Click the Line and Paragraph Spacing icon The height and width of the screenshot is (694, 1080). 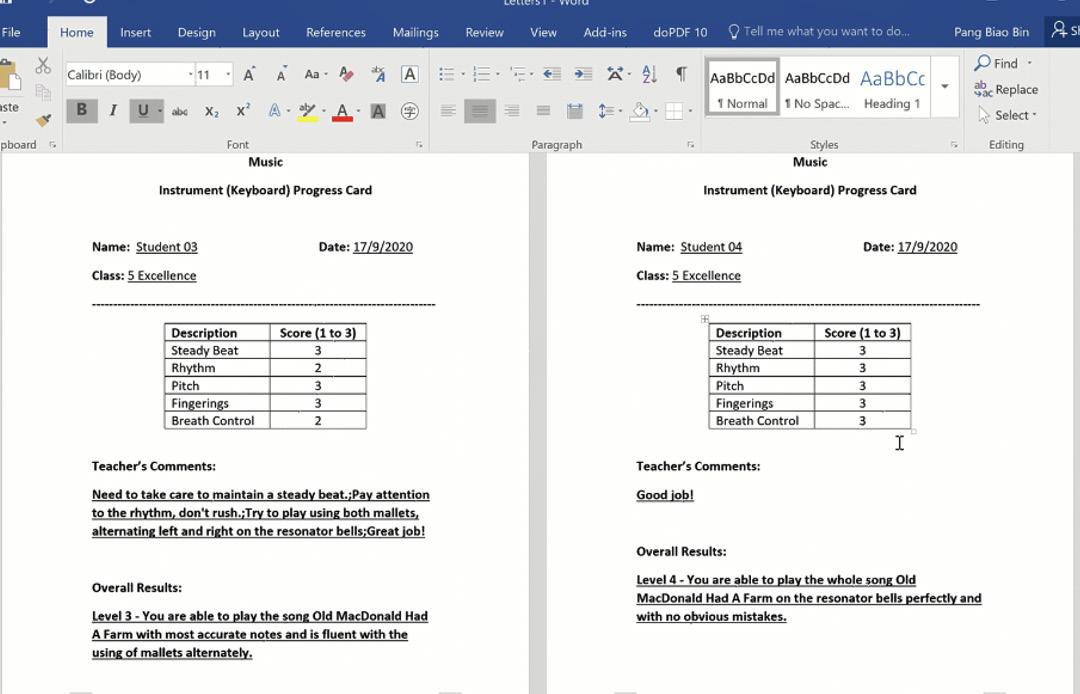click(x=606, y=111)
